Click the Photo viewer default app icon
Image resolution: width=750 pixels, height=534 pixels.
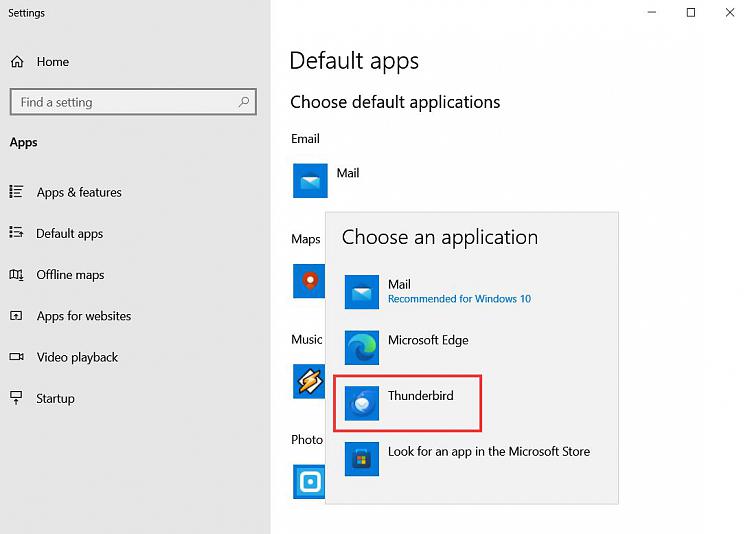(309, 481)
